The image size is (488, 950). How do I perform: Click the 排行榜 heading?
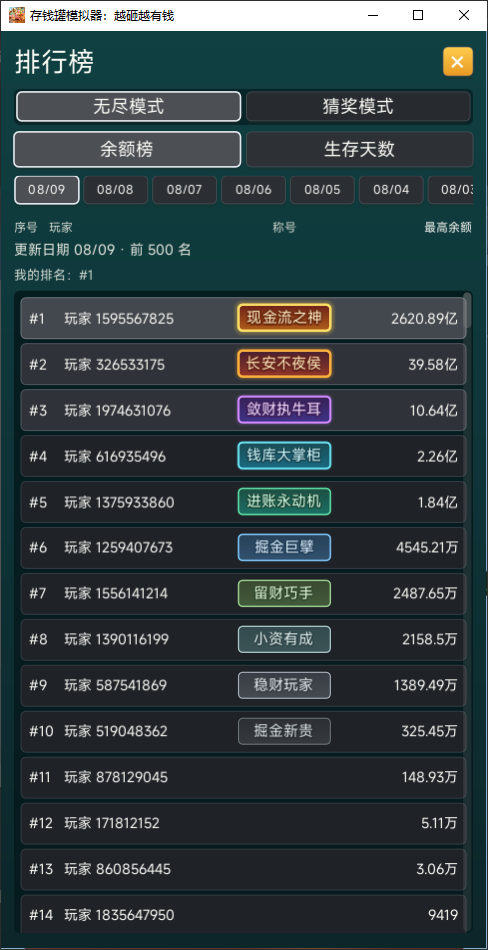[x=55, y=62]
